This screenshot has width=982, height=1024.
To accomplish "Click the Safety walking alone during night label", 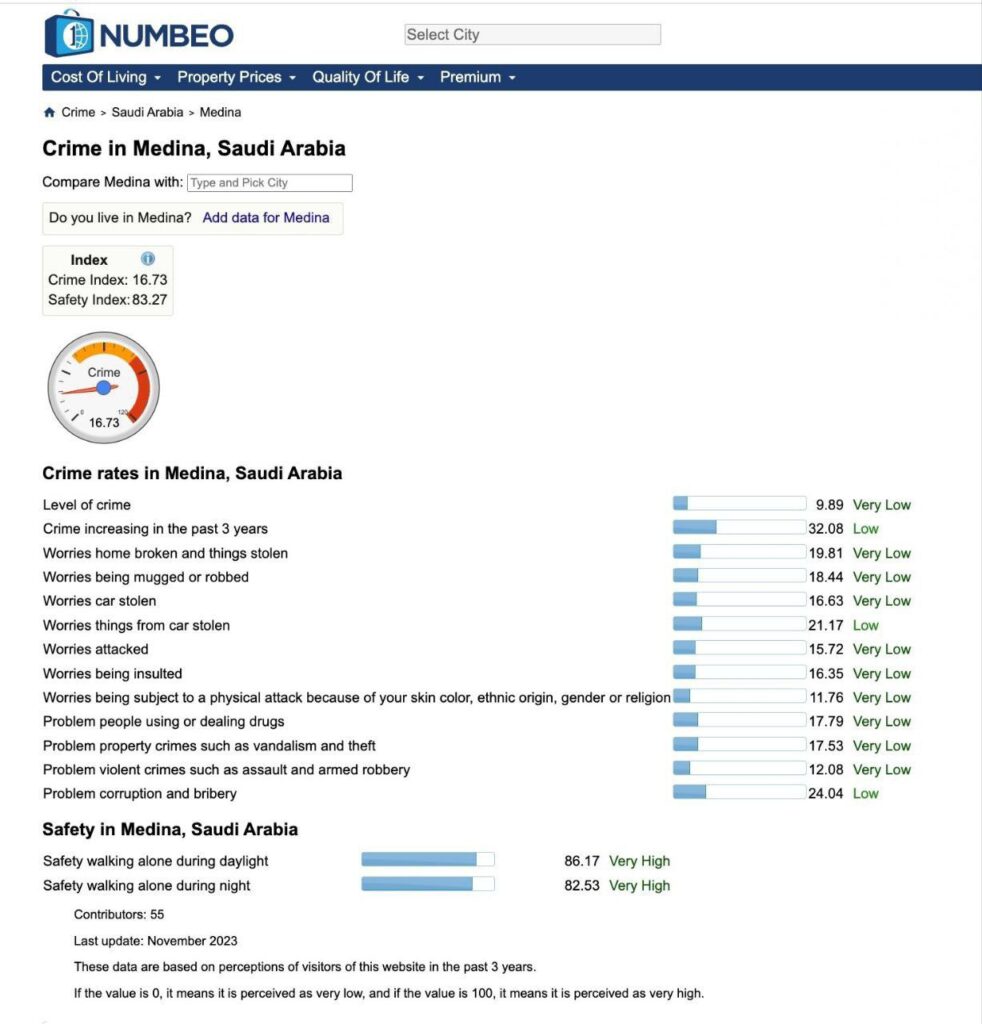I will (146, 886).
